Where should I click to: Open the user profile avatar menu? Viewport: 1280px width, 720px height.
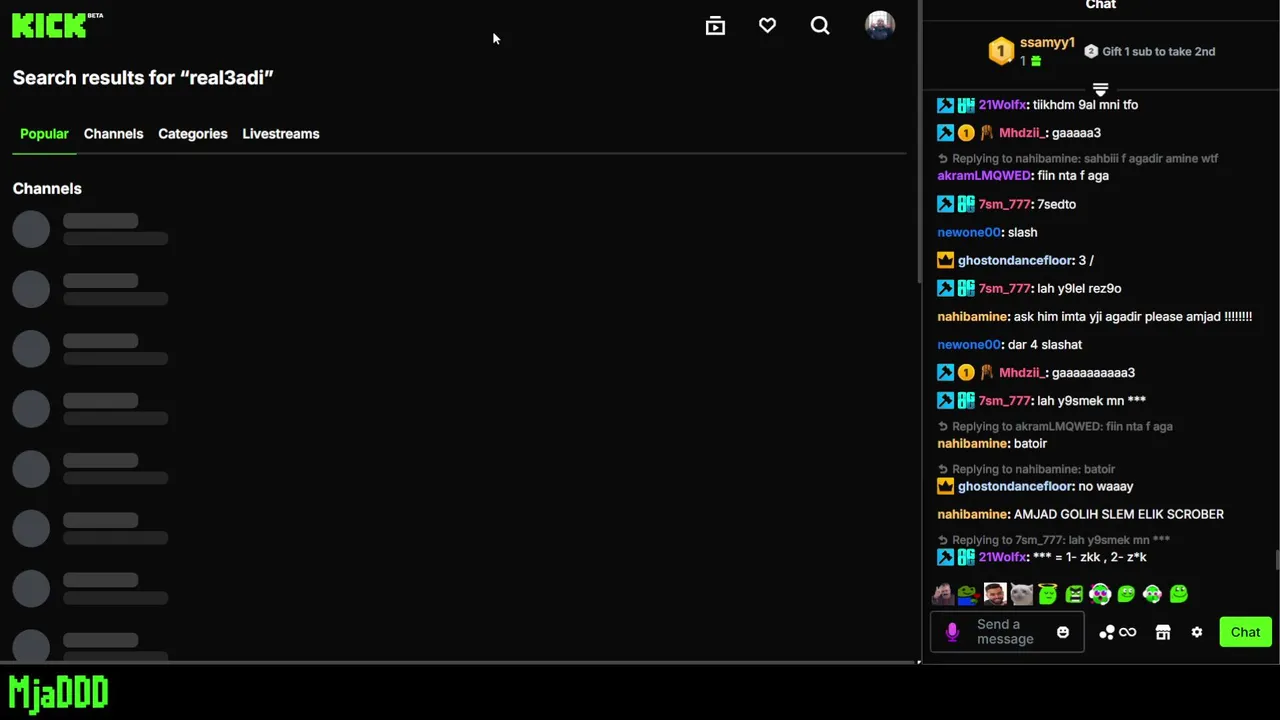coord(880,26)
